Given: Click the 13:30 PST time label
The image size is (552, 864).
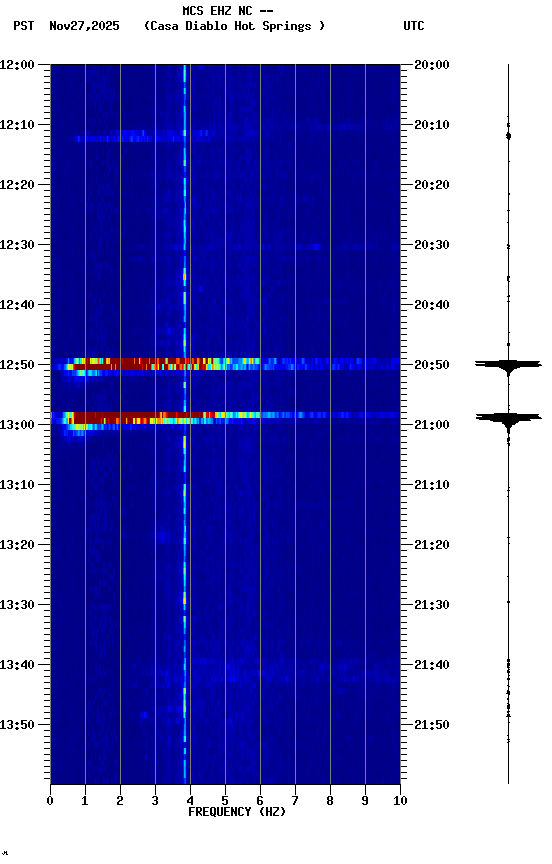Looking at the screenshot, I should click(17, 605).
